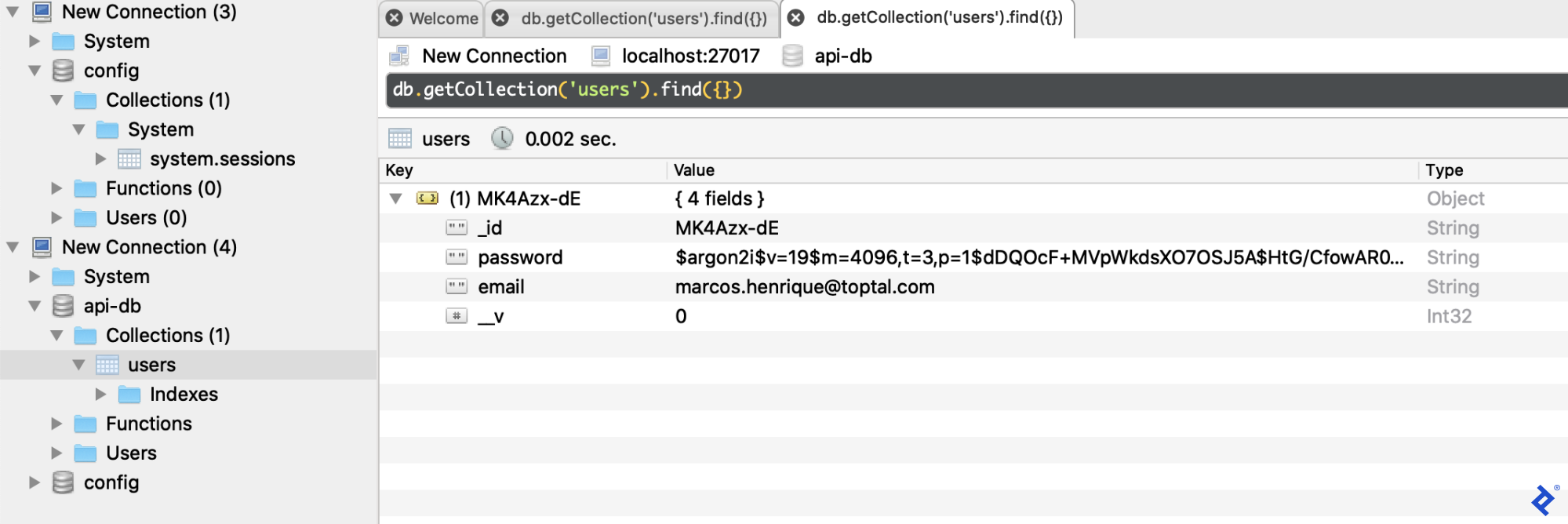
Task: Click the users collection table icon in tree
Action: [107, 365]
